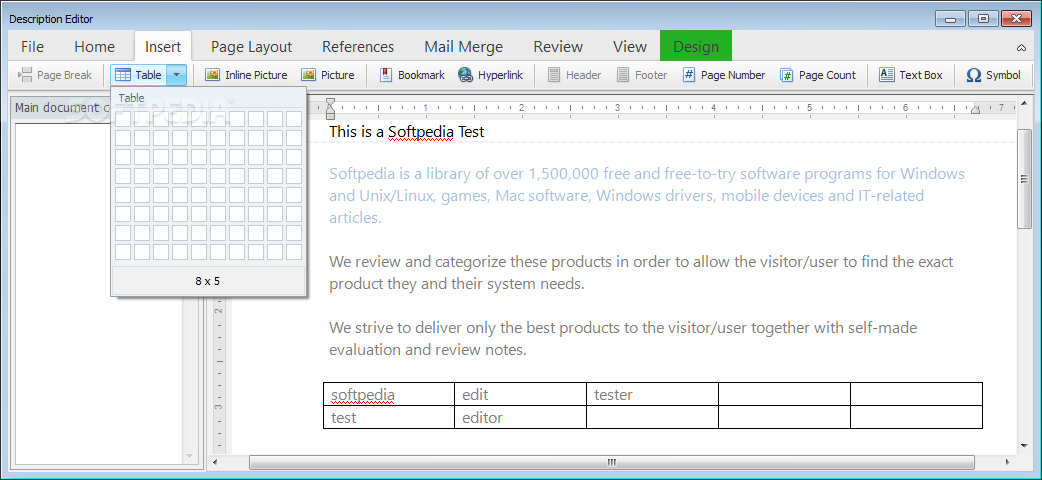
Task: Click the first-line indent ruler marker
Action: pos(330,103)
